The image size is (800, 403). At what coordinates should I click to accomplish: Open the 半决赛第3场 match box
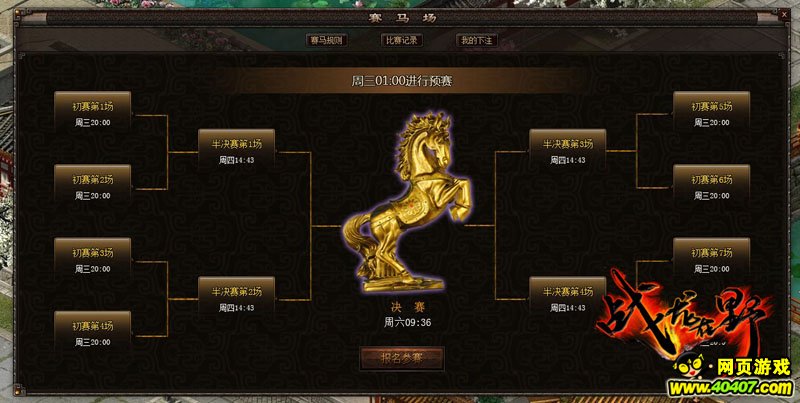pos(568,150)
